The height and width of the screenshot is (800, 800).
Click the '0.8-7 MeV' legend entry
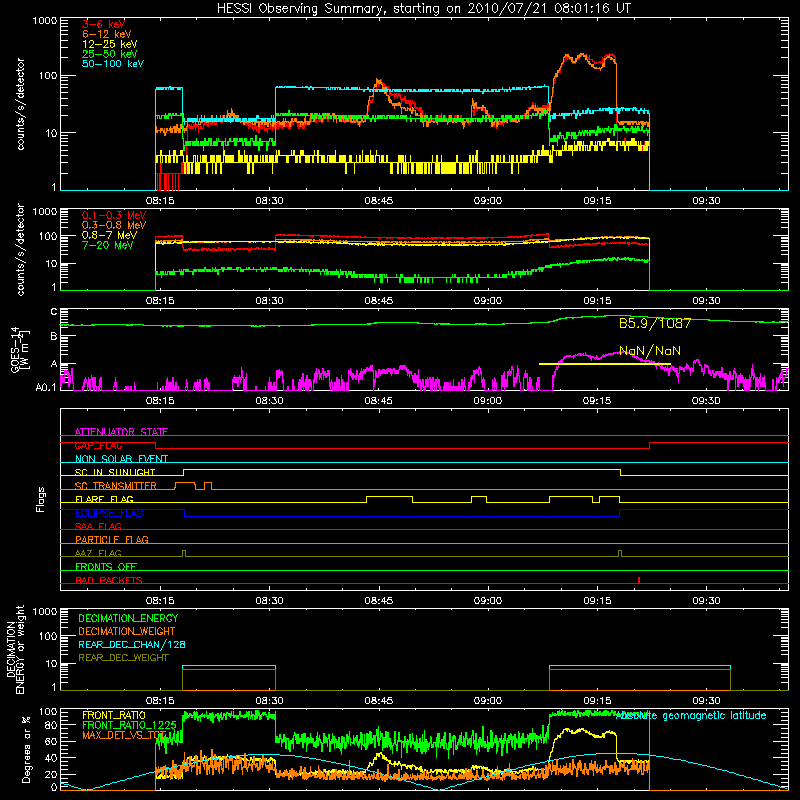click(x=109, y=235)
